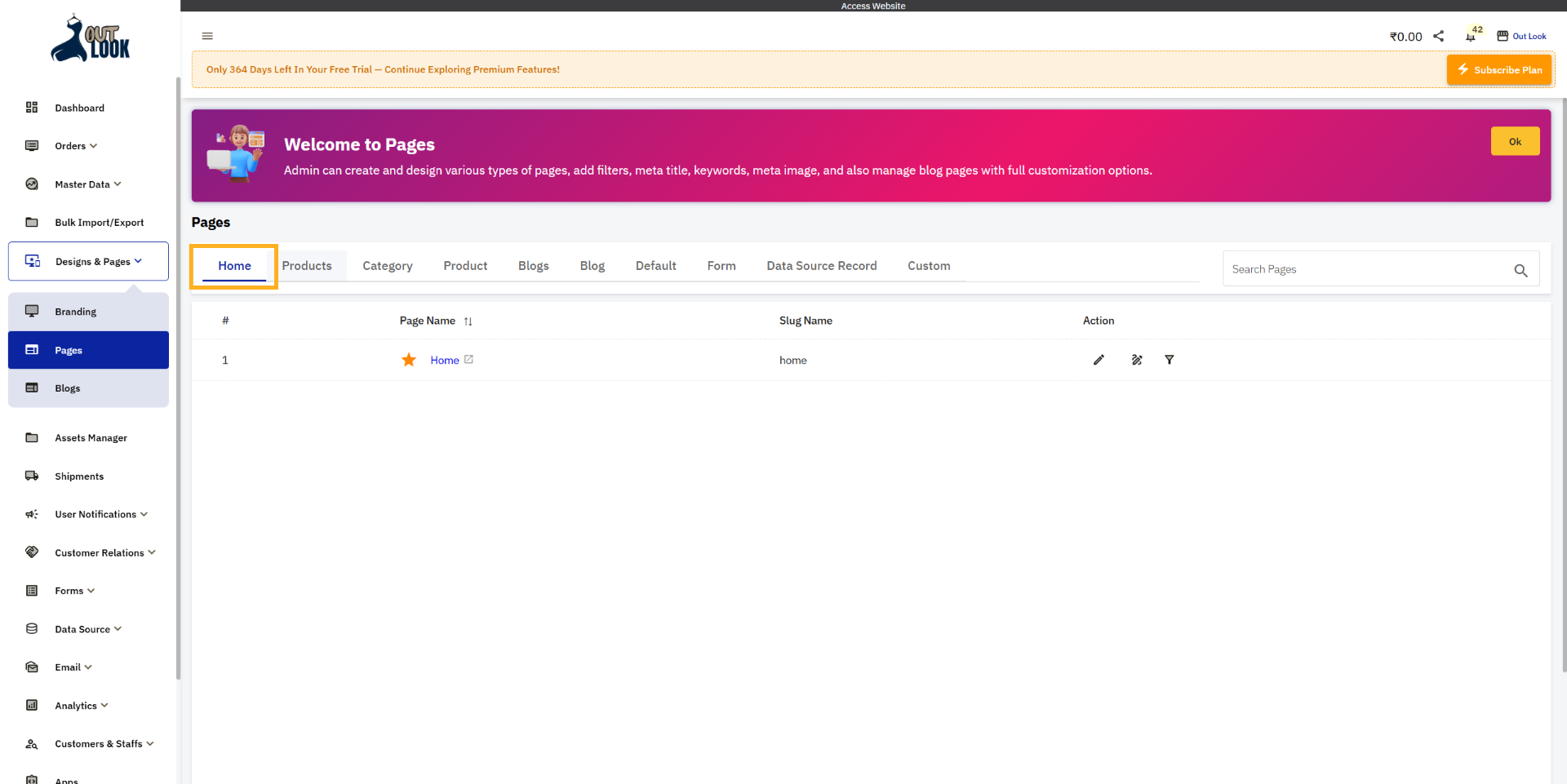Viewport: 1567px width, 784px height.
Task: Click the magnifier in the Search Pages box
Action: click(1520, 270)
